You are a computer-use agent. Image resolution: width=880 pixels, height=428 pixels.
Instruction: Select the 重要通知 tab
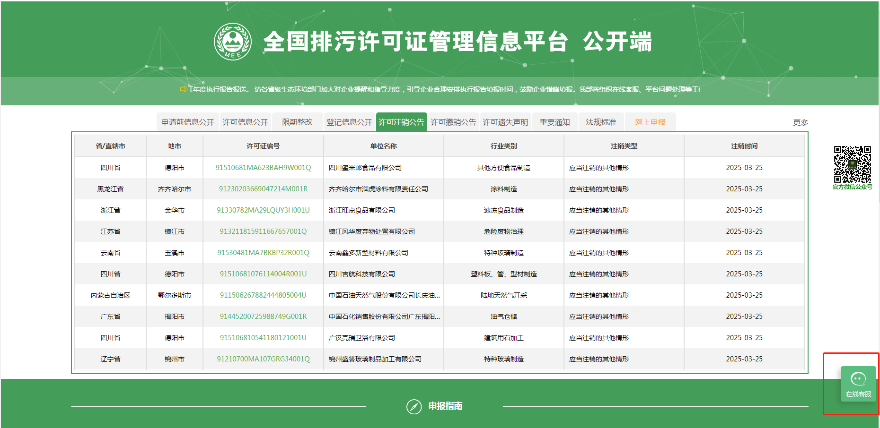coord(554,122)
